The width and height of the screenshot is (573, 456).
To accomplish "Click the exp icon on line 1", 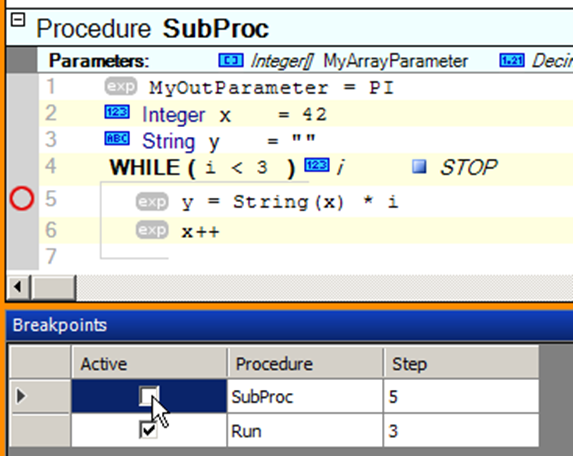I will tap(121, 87).
